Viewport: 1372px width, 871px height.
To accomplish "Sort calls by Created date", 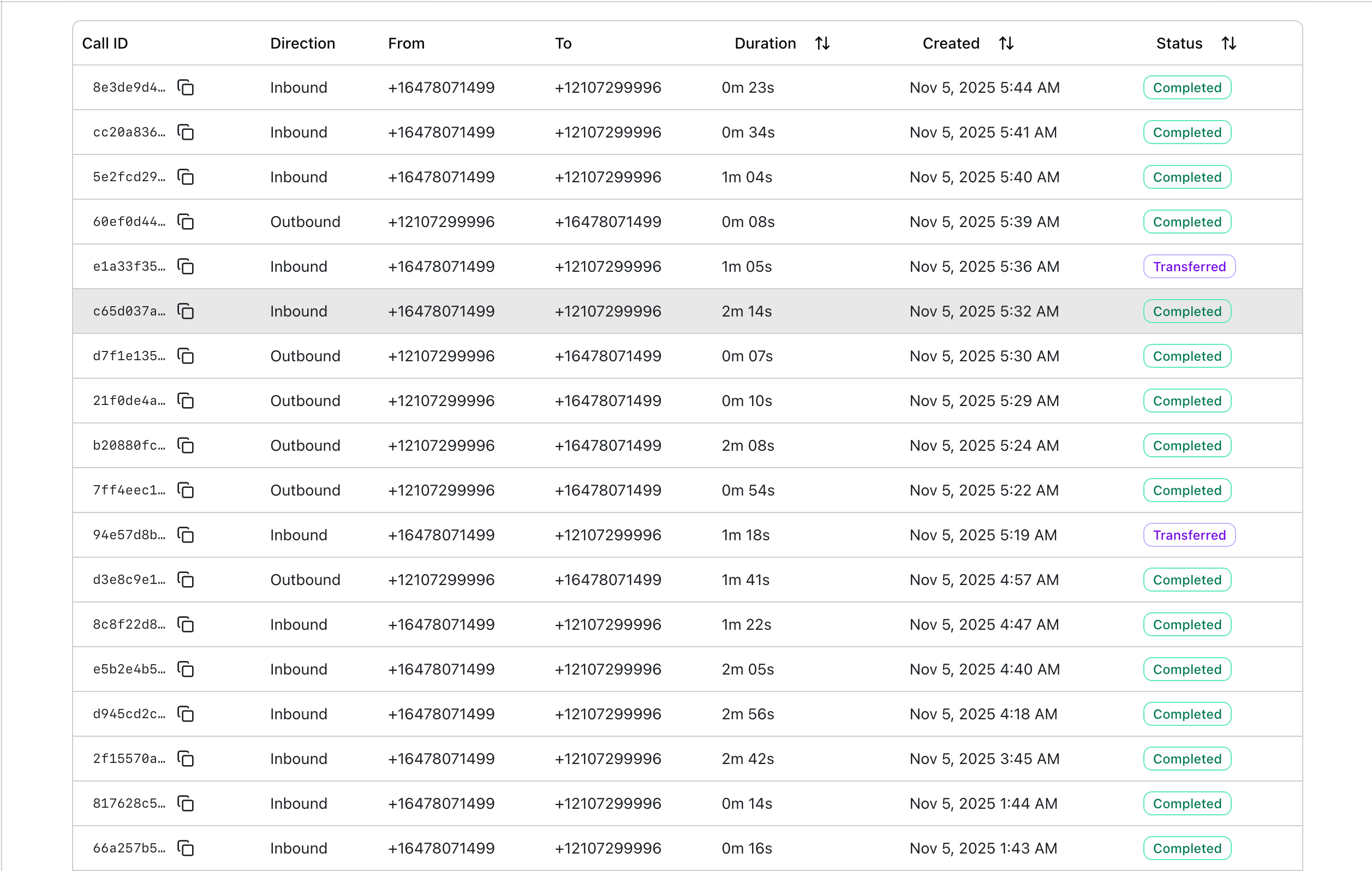I will pos(1006,43).
